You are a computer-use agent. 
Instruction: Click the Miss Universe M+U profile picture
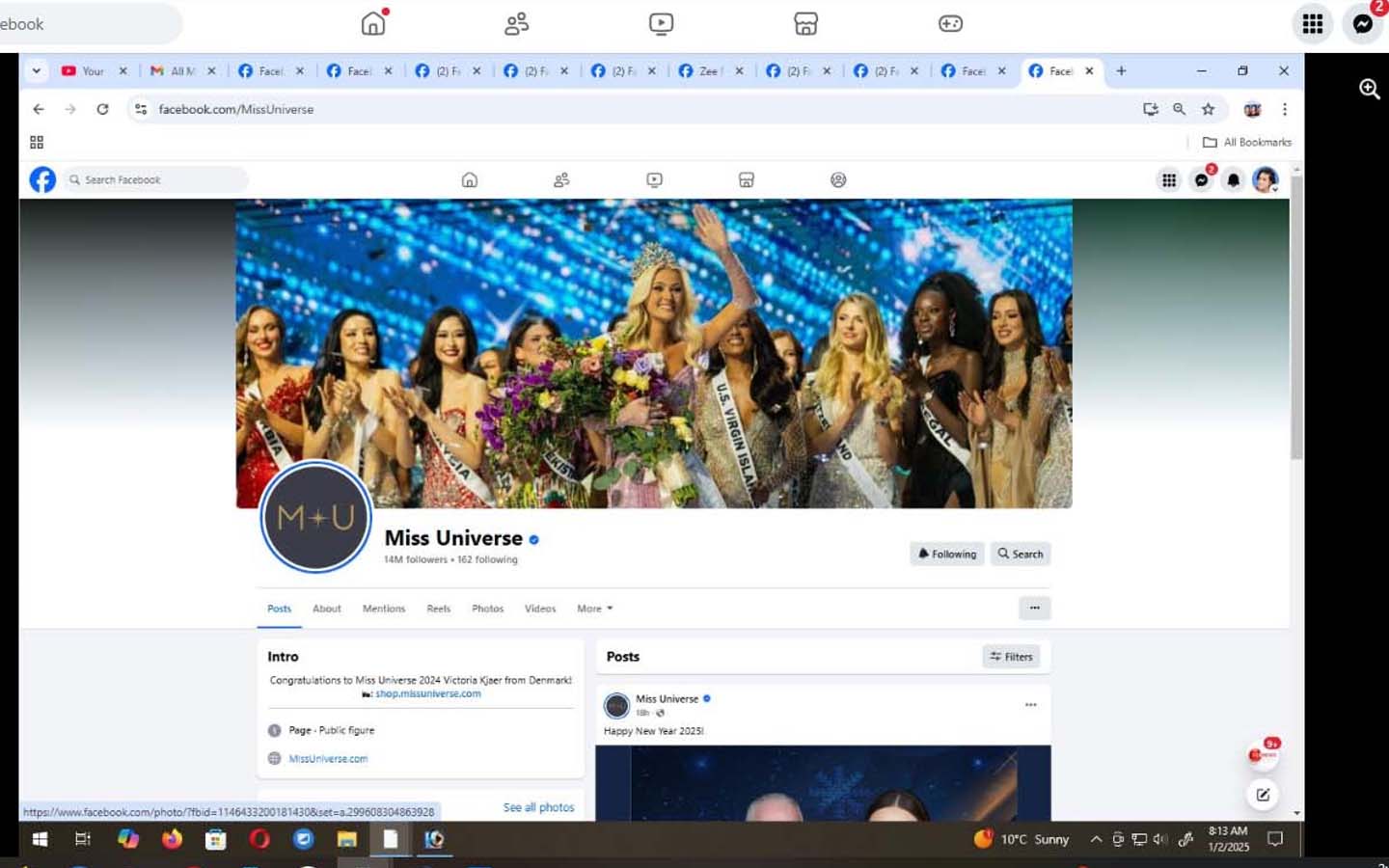coord(315,517)
